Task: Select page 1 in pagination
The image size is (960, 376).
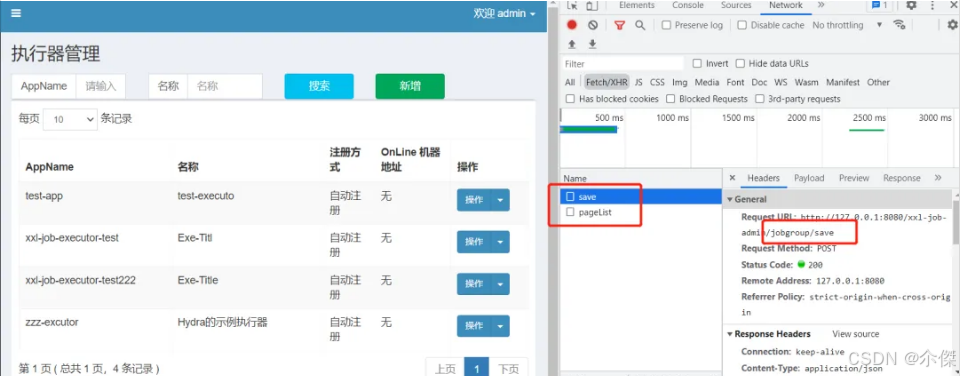Action: (x=477, y=367)
